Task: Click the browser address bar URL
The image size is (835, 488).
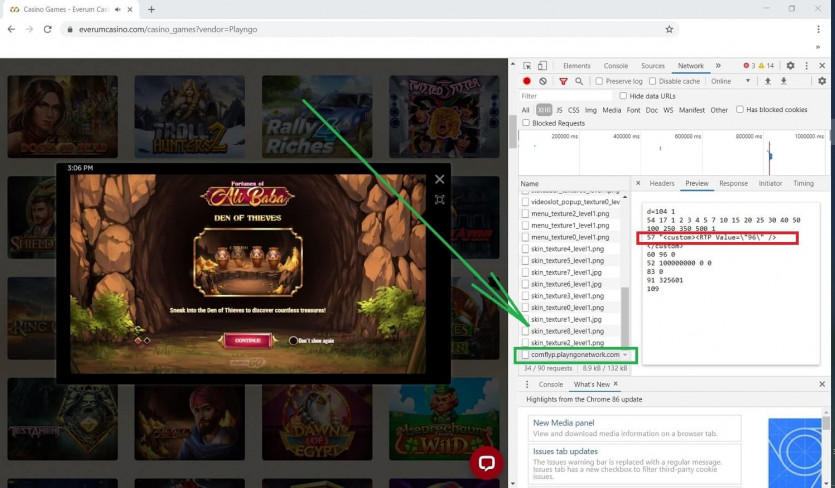Action: click(168, 29)
